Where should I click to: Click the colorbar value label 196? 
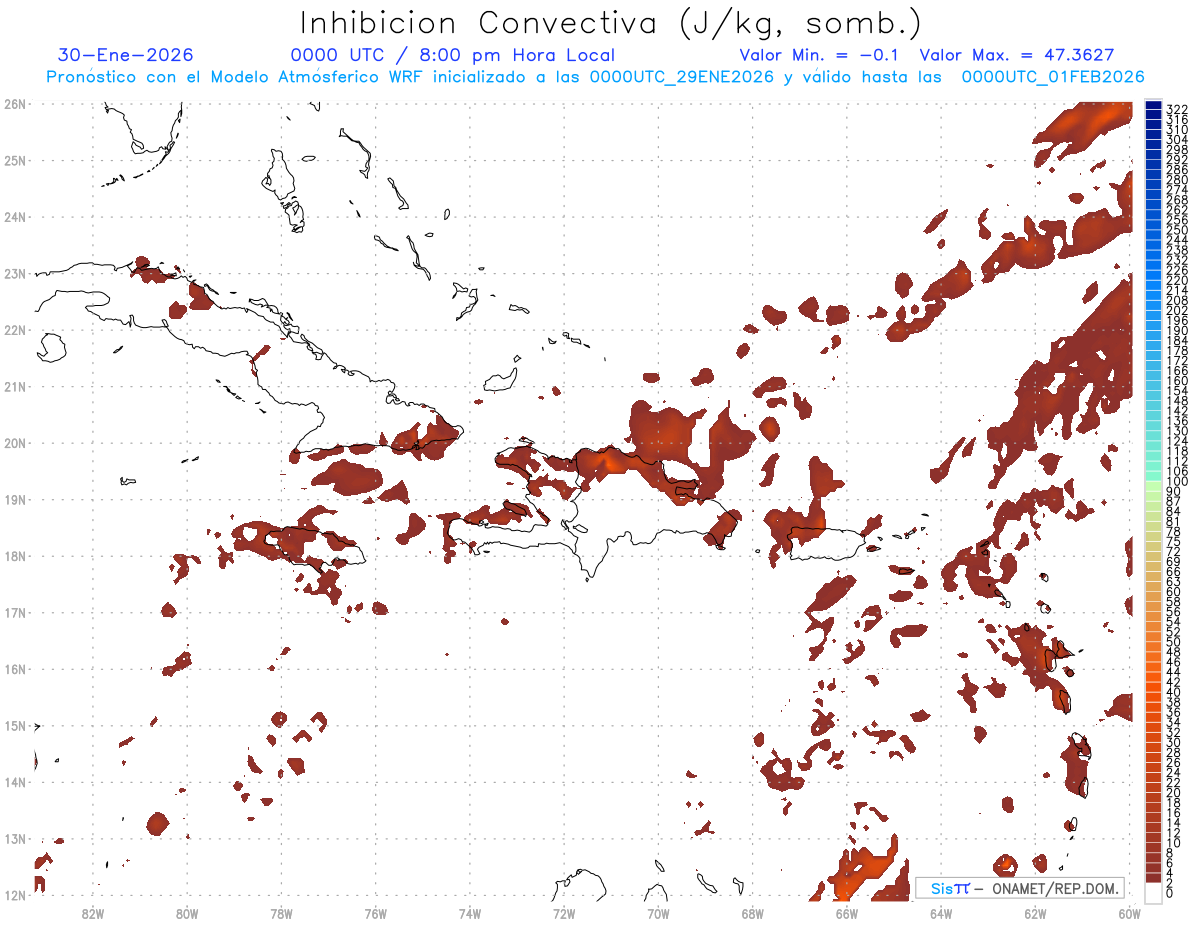(1177, 321)
